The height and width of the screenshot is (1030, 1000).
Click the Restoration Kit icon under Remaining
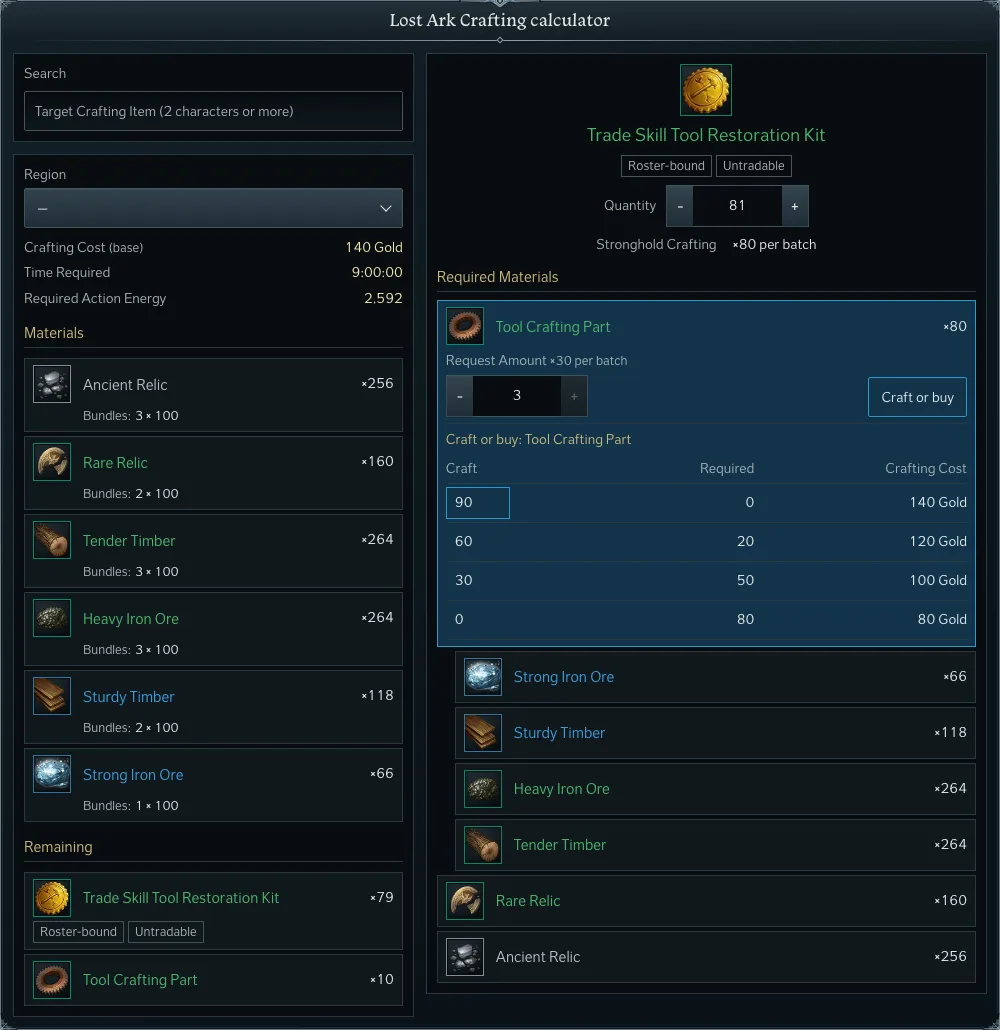(52, 898)
